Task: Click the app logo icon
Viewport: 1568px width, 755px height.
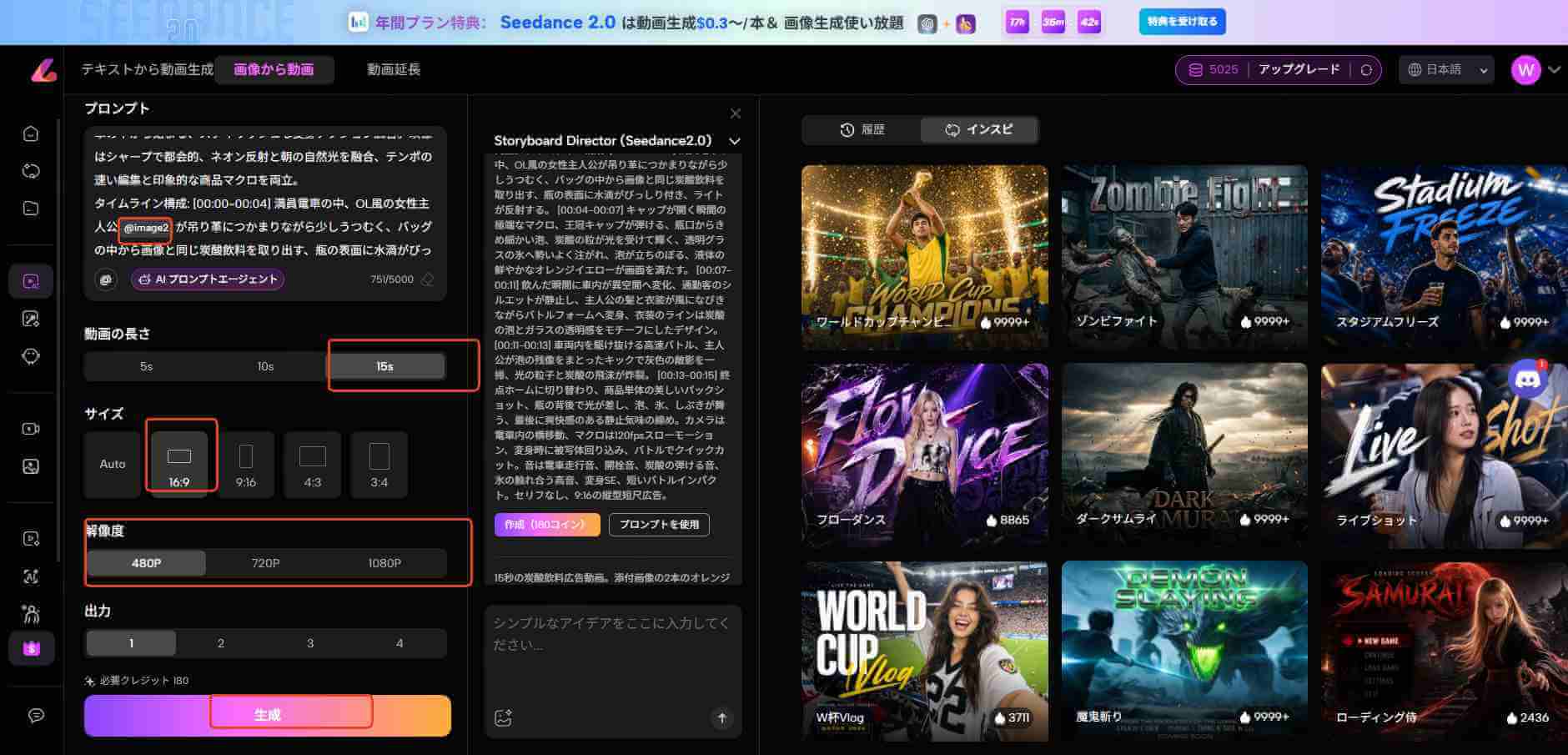Action: pos(43,70)
